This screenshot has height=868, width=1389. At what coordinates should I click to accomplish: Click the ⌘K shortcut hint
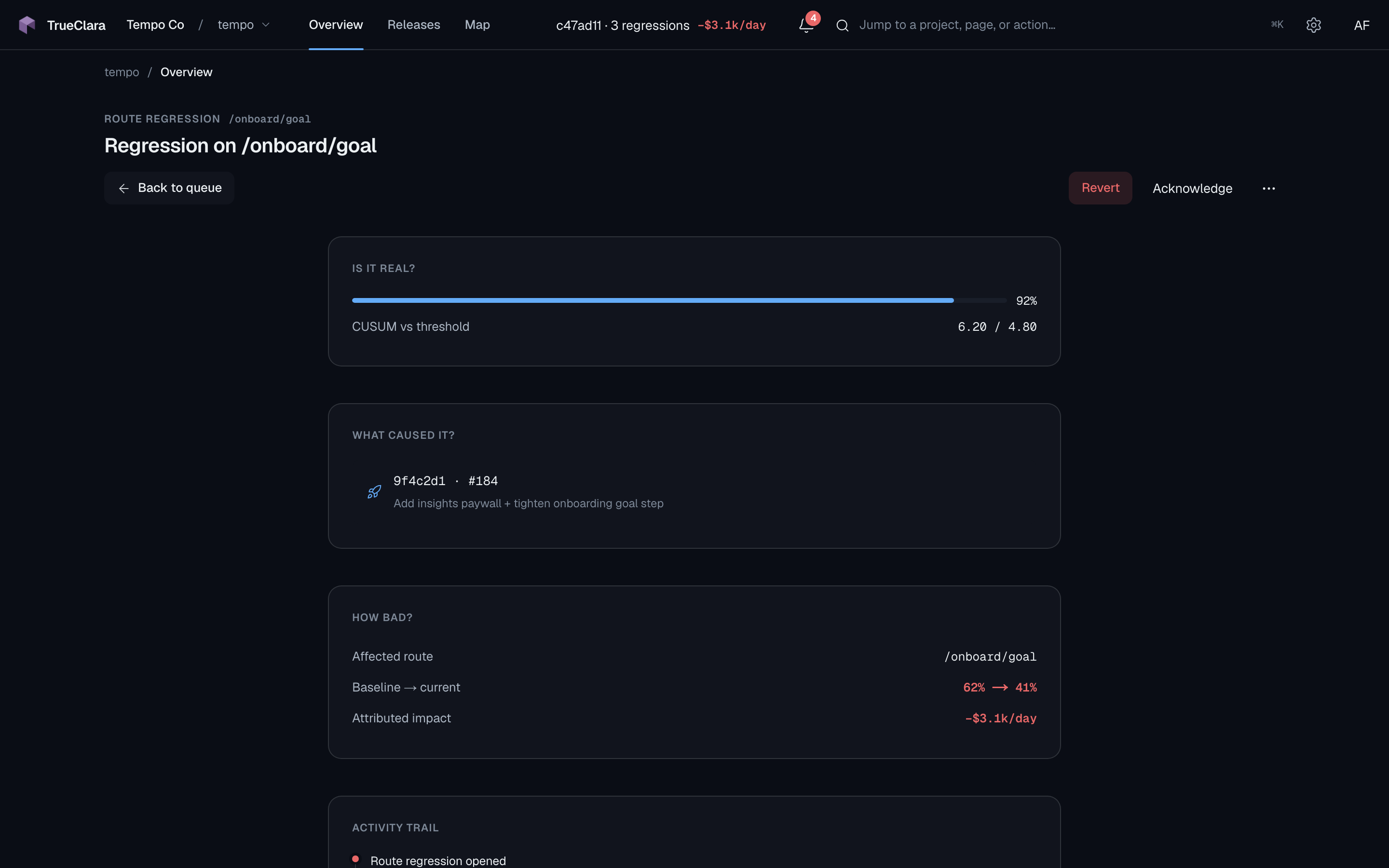1277,25
